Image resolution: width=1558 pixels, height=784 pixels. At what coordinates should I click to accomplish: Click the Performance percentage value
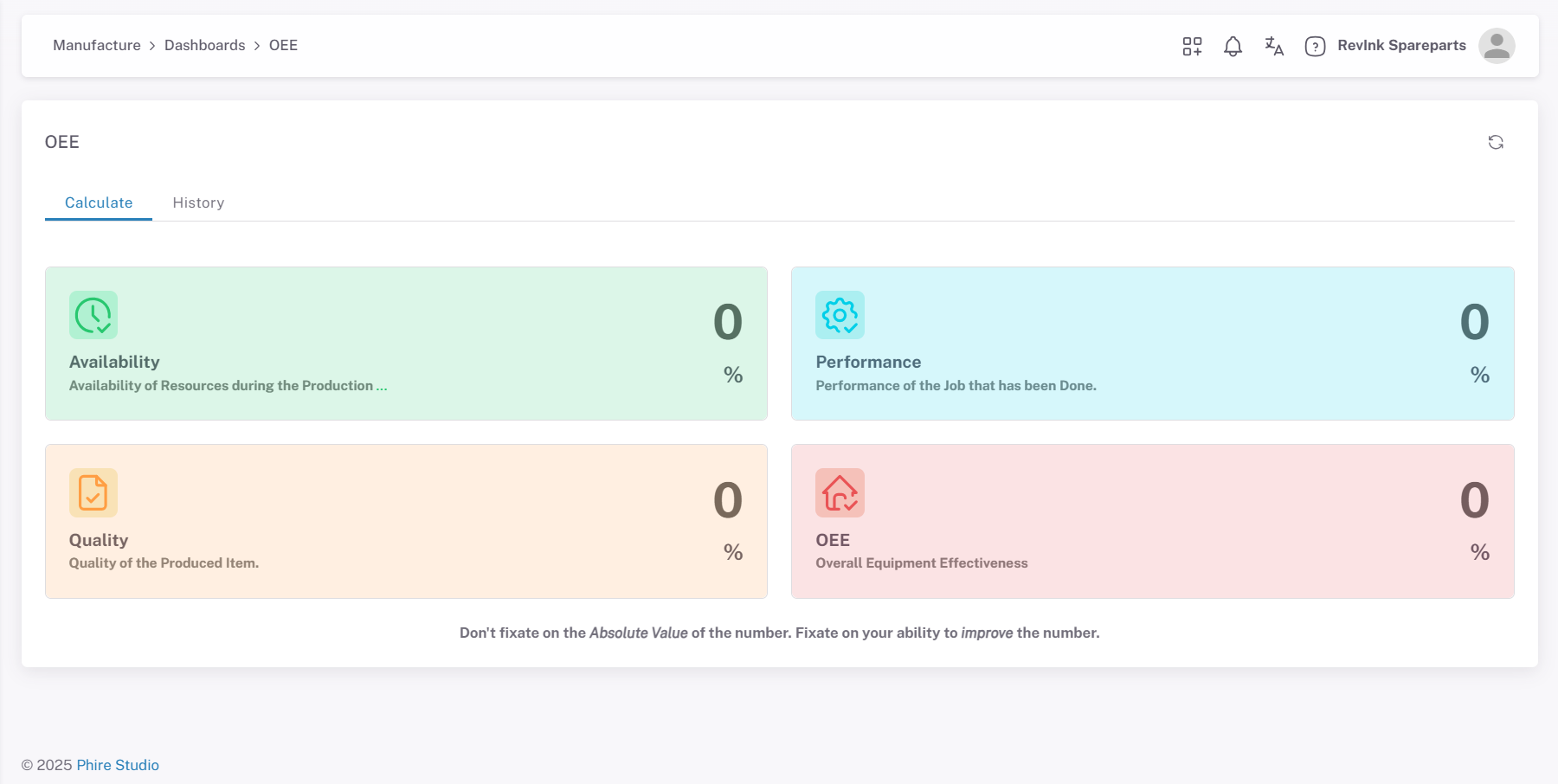click(1474, 323)
